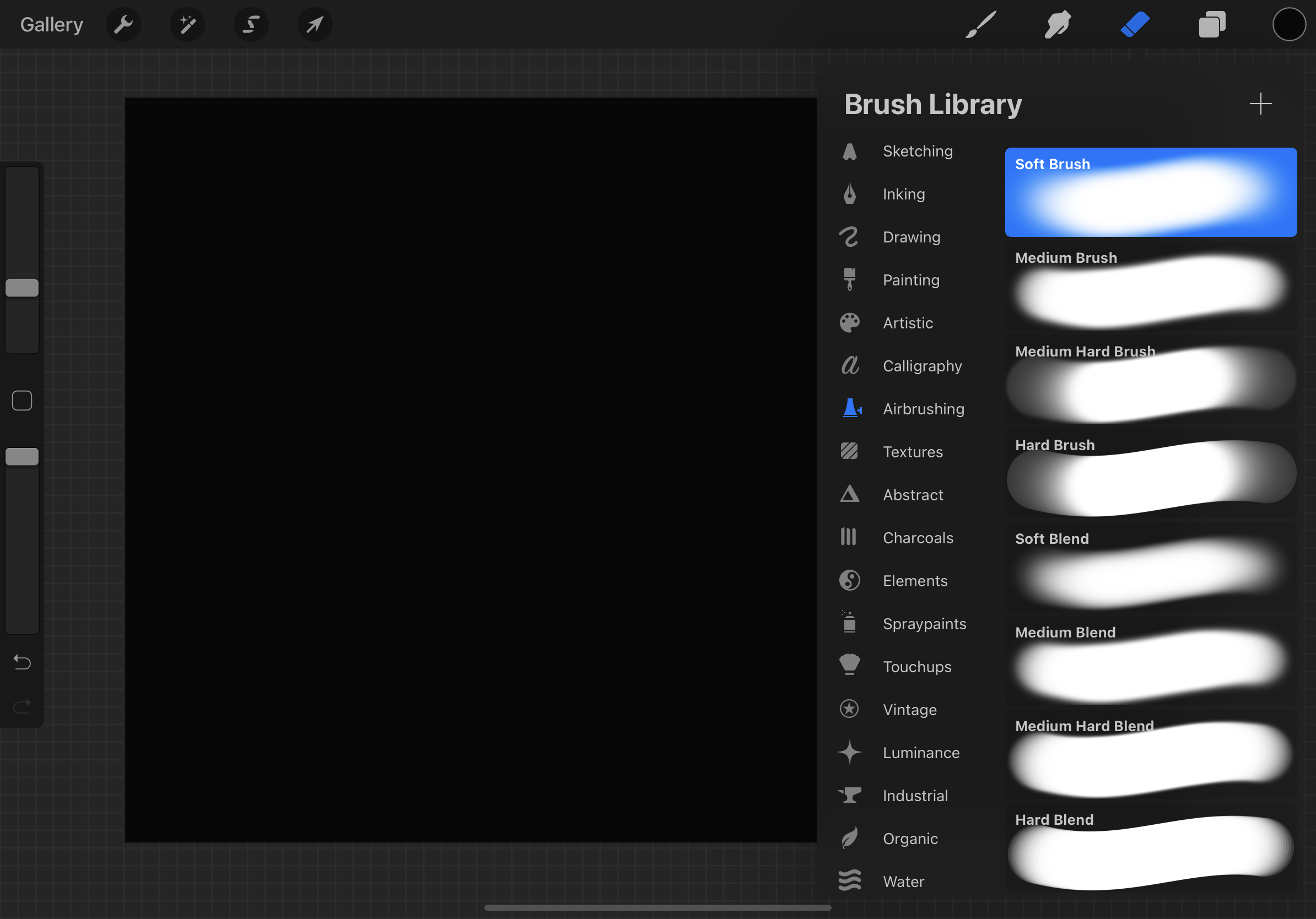Select the Abstract brush set

click(x=913, y=495)
